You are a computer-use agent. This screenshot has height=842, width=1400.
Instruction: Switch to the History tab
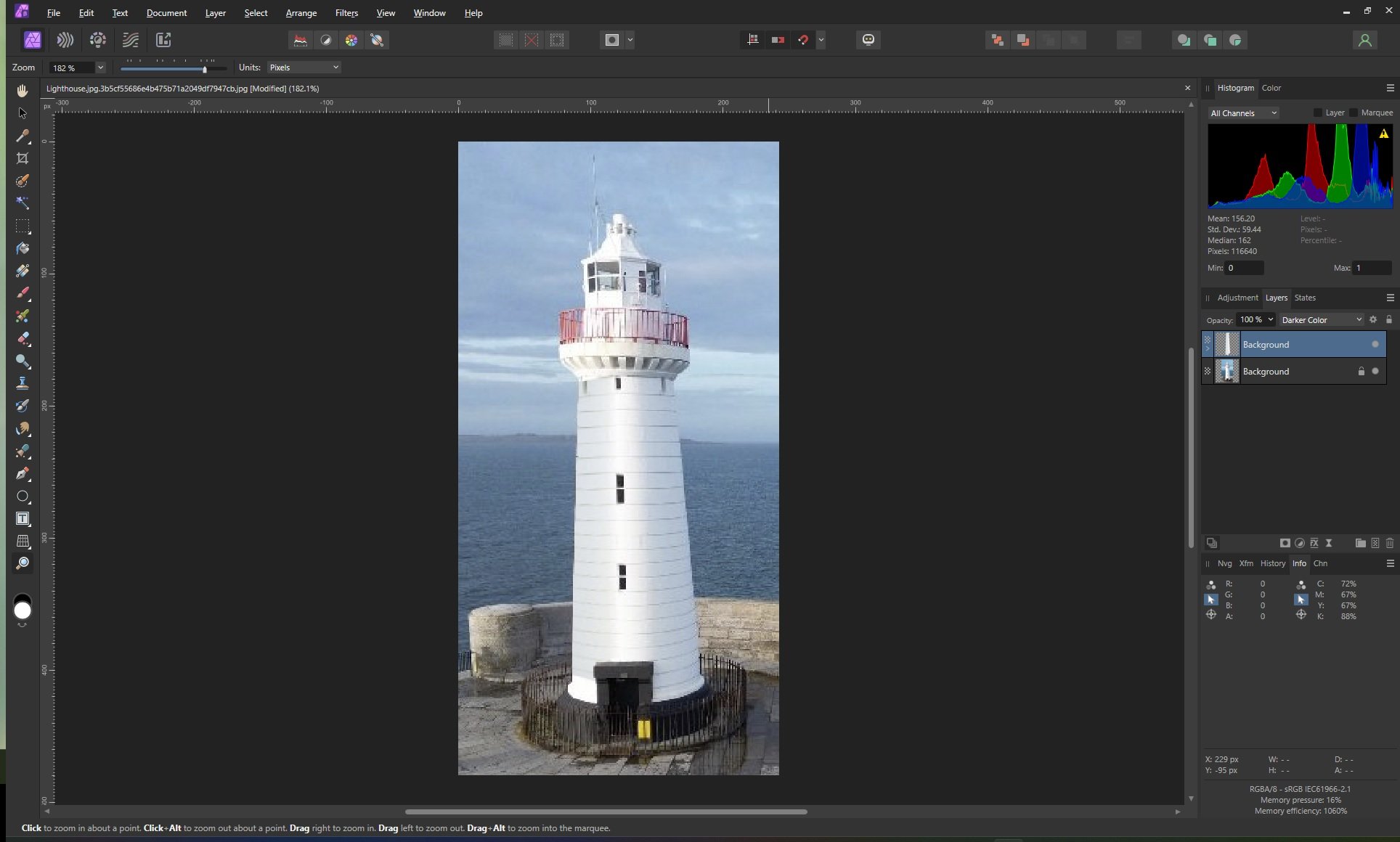[x=1272, y=563]
